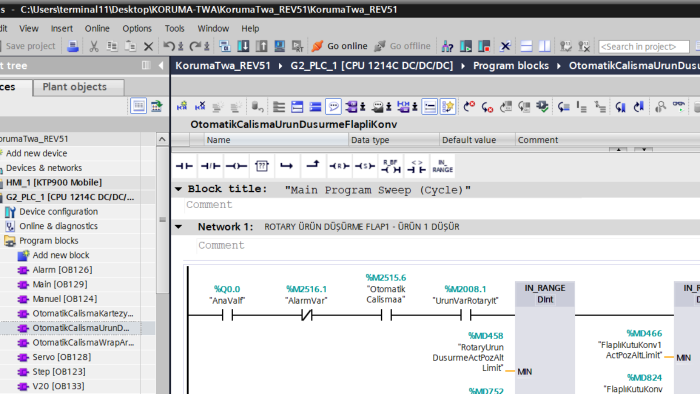
Task: Split editor space vertically icon
Action: [x=545, y=46]
